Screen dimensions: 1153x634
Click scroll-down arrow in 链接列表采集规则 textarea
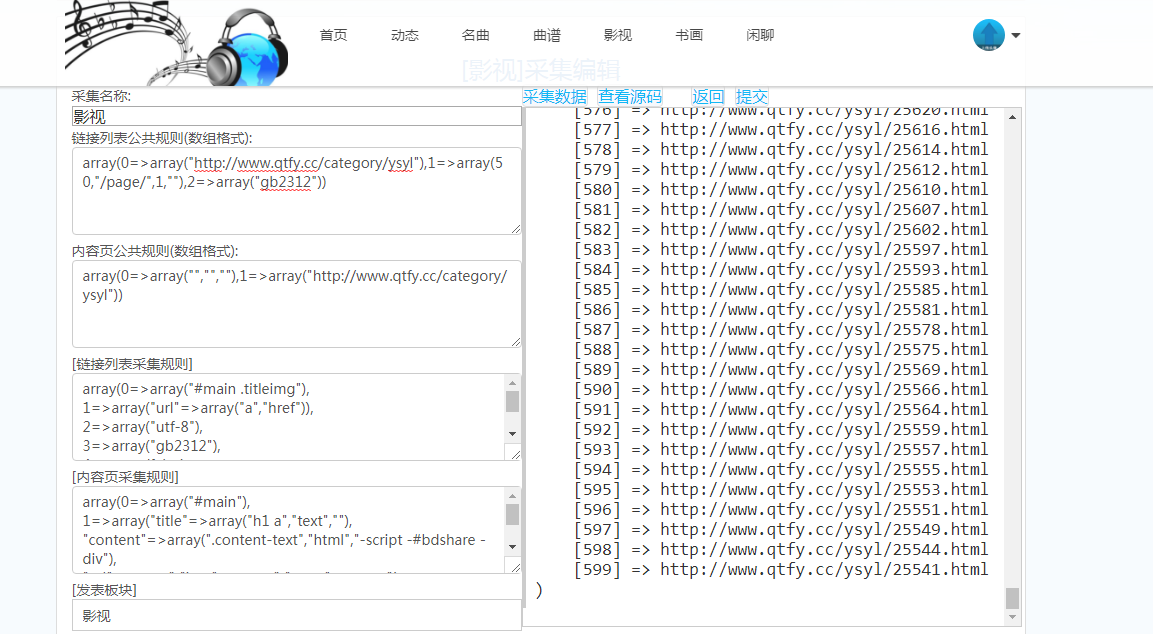tap(513, 434)
